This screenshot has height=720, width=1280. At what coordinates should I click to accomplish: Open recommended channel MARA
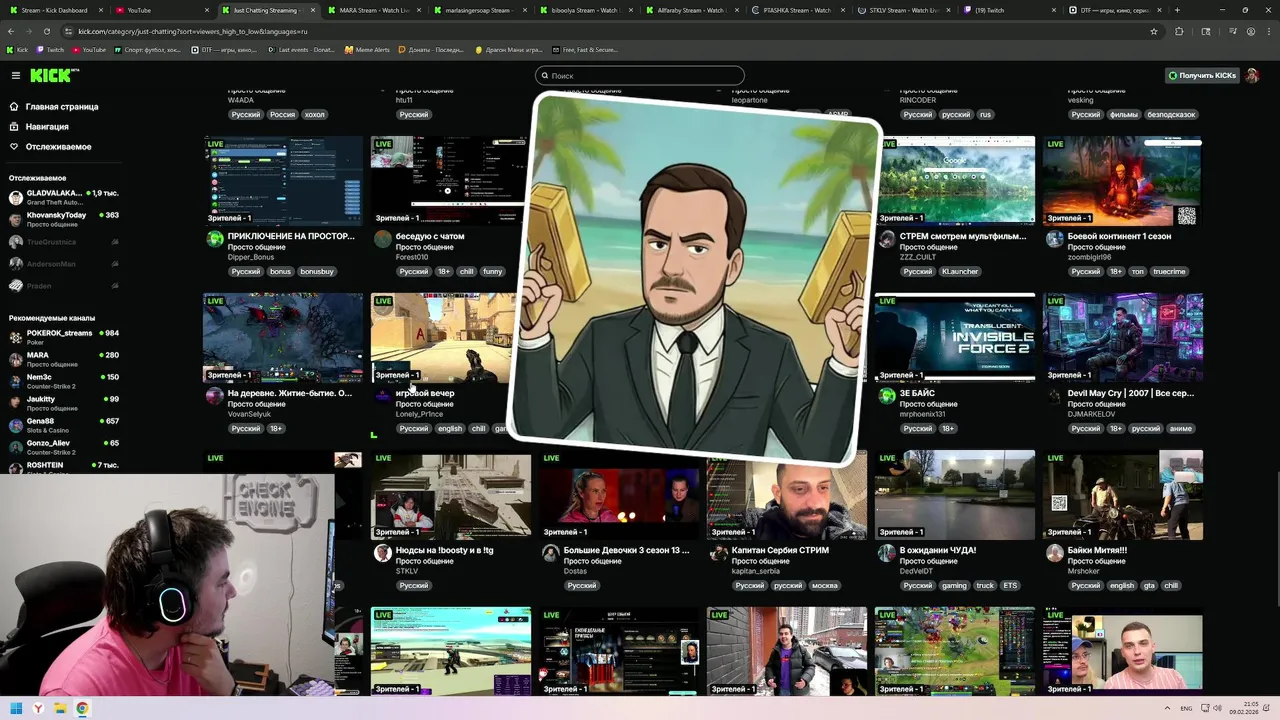64,359
